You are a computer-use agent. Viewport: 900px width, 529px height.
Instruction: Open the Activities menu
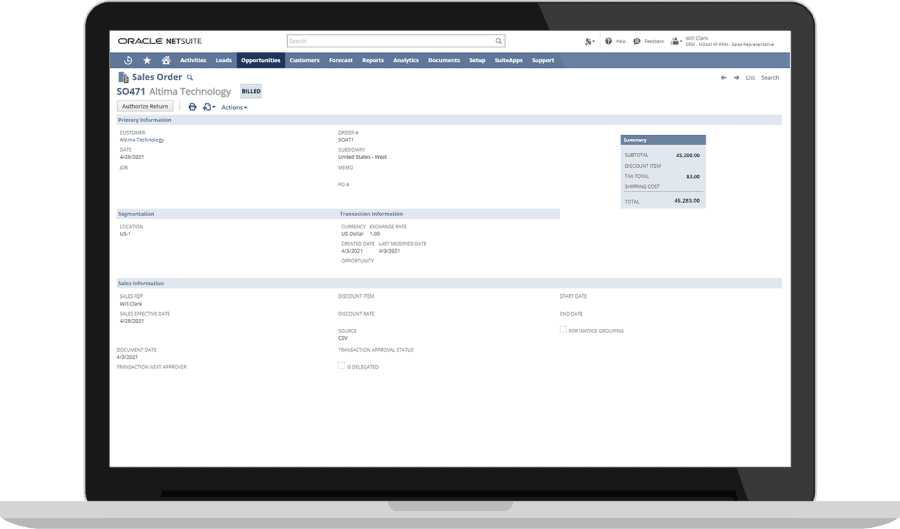[x=193, y=60]
